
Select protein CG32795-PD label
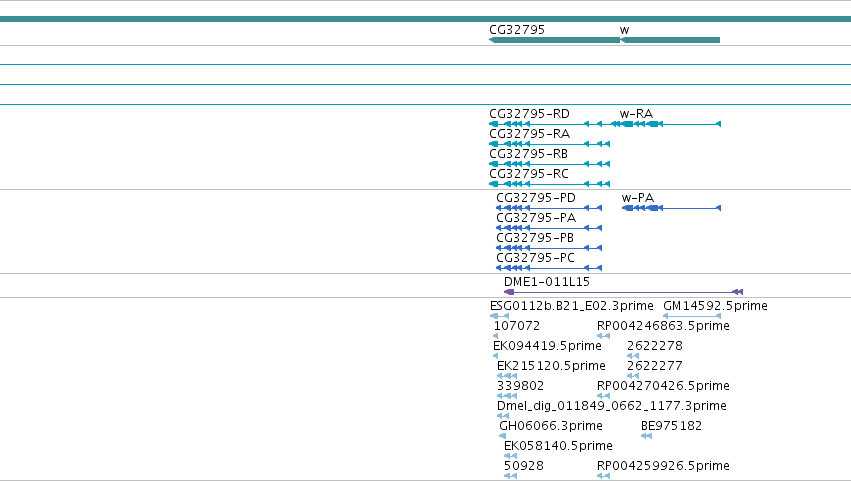pyautogui.click(x=536, y=198)
